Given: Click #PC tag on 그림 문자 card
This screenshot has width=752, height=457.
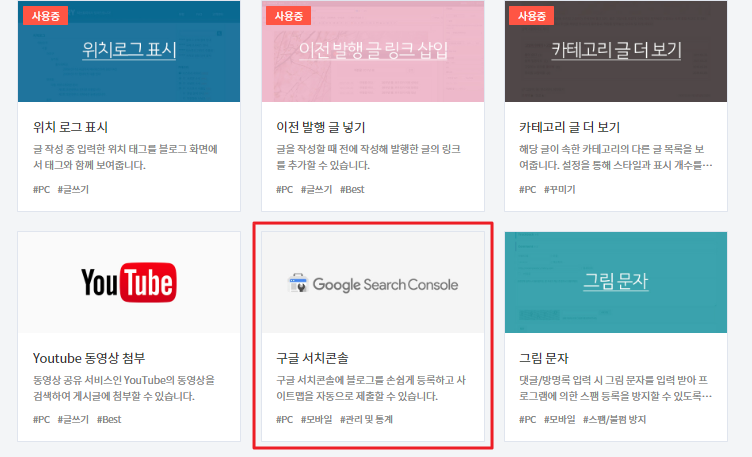Looking at the screenshot, I should (x=528, y=420).
